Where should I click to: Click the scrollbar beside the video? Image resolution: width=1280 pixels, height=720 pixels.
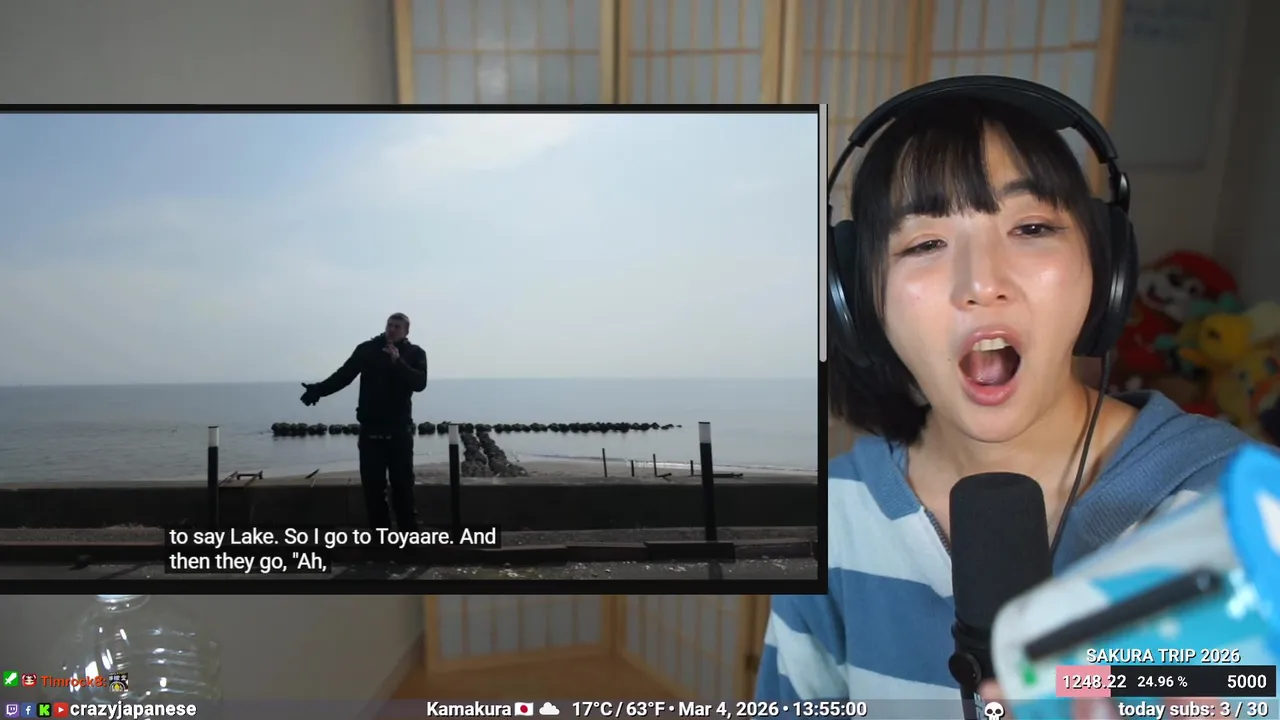(823, 234)
